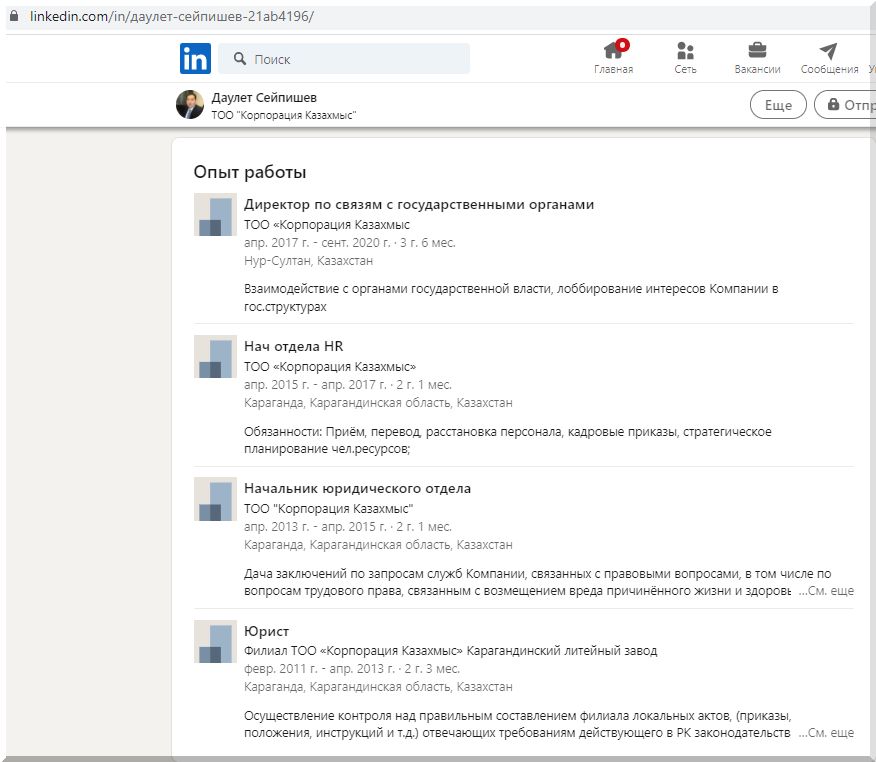Open company logo beside Нач отдела HR

coord(215,356)
